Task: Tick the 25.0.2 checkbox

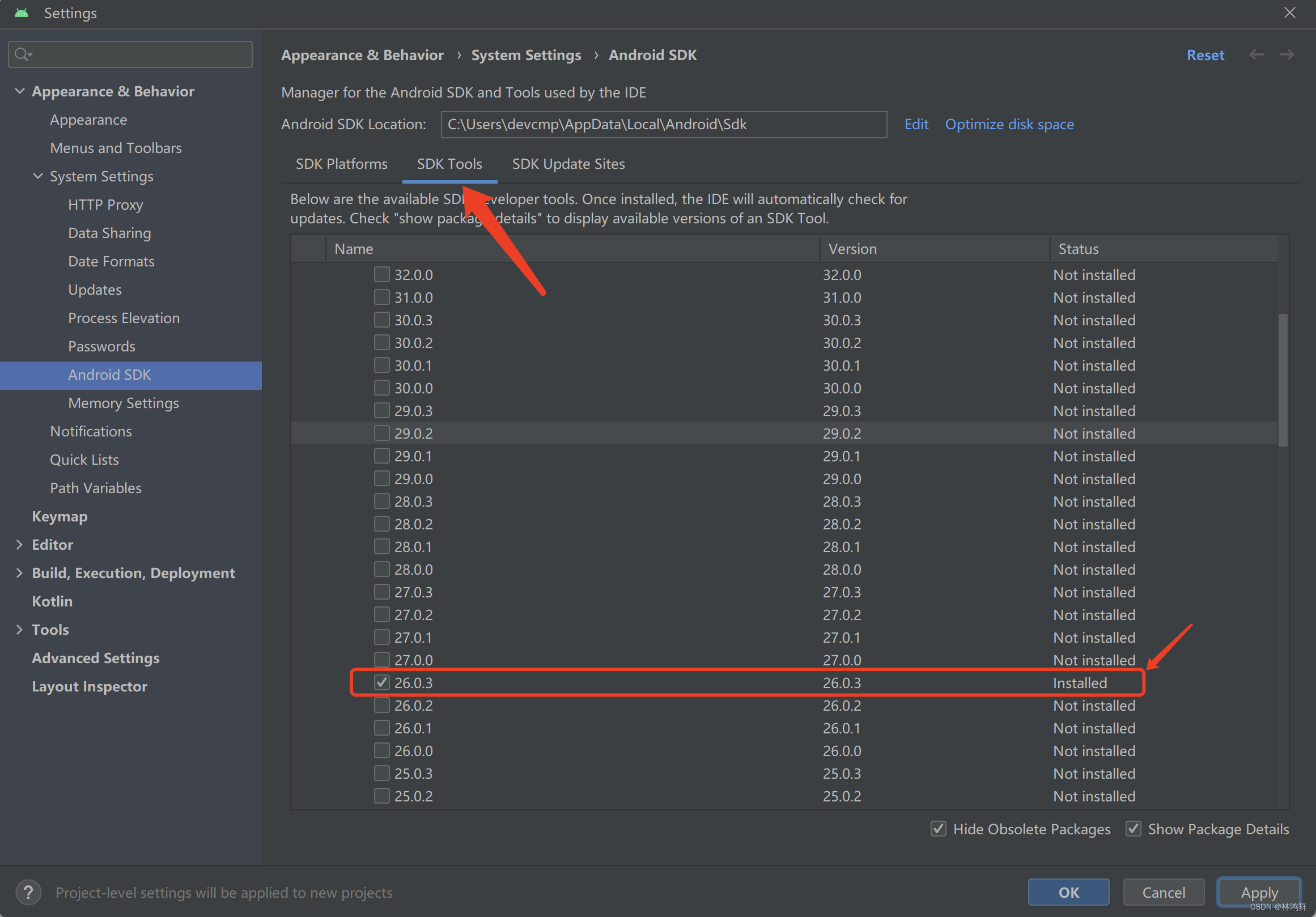Action: pos(382,796)
